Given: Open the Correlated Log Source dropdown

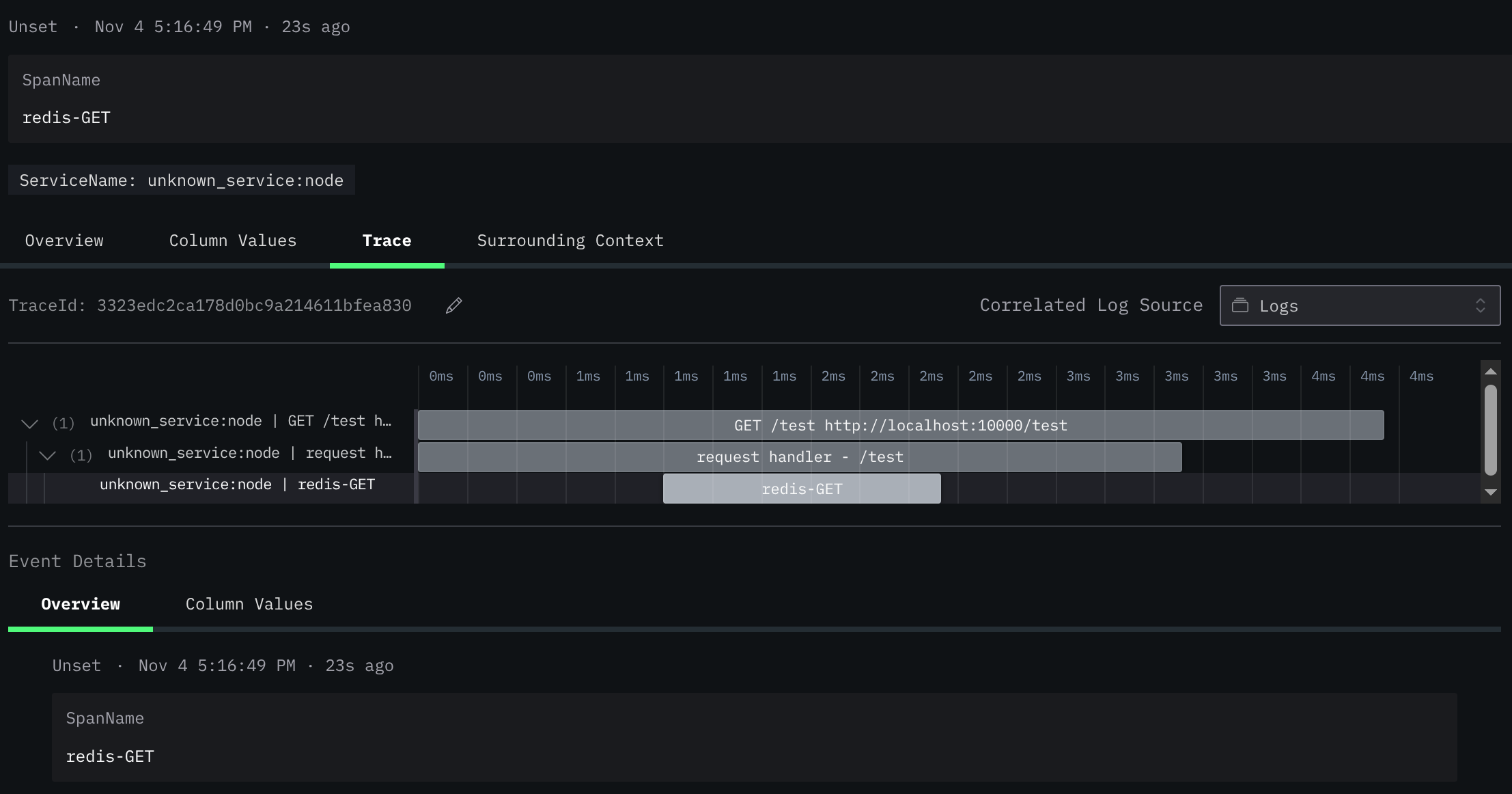Looking at the screenshot, I should click(1359, 305).
